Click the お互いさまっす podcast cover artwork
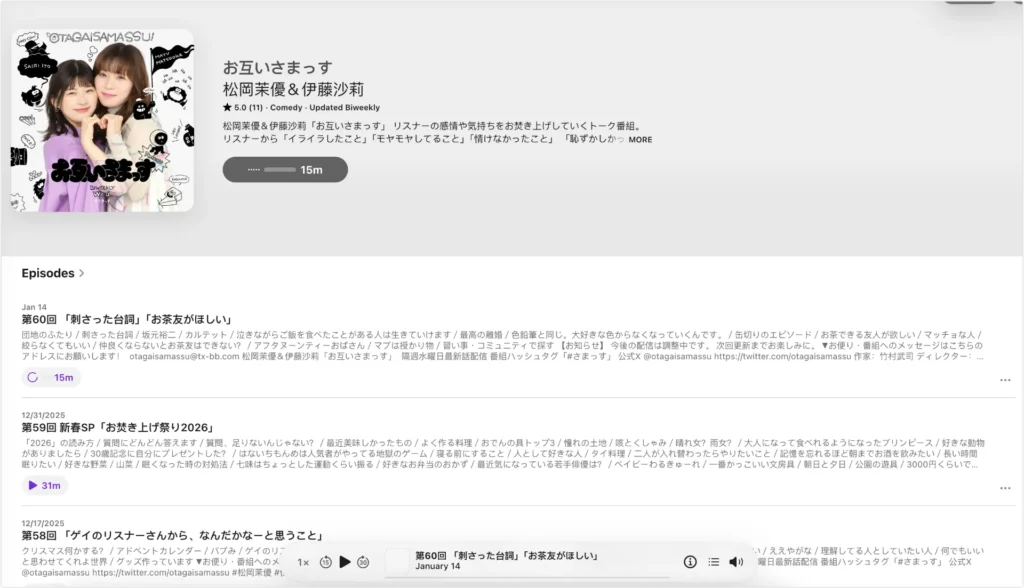 pyautogui.click(x=103, y=120)
